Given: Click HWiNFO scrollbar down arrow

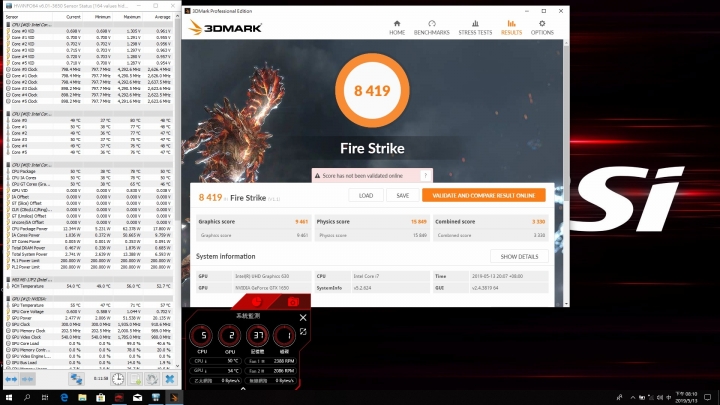Looking at the screenshot, I should (x=178, y=366).
